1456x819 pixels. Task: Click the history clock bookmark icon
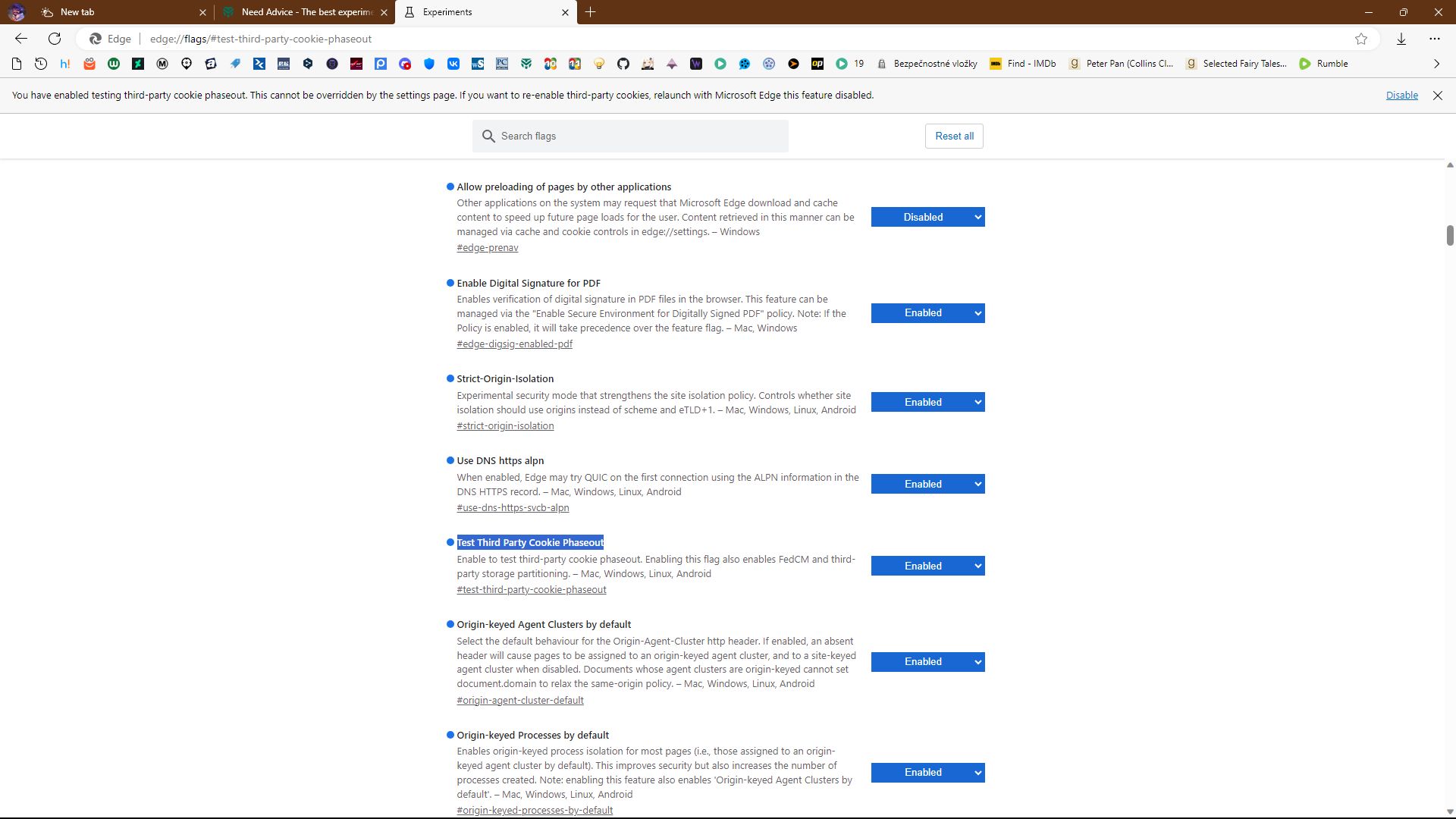tap(41, 64)
